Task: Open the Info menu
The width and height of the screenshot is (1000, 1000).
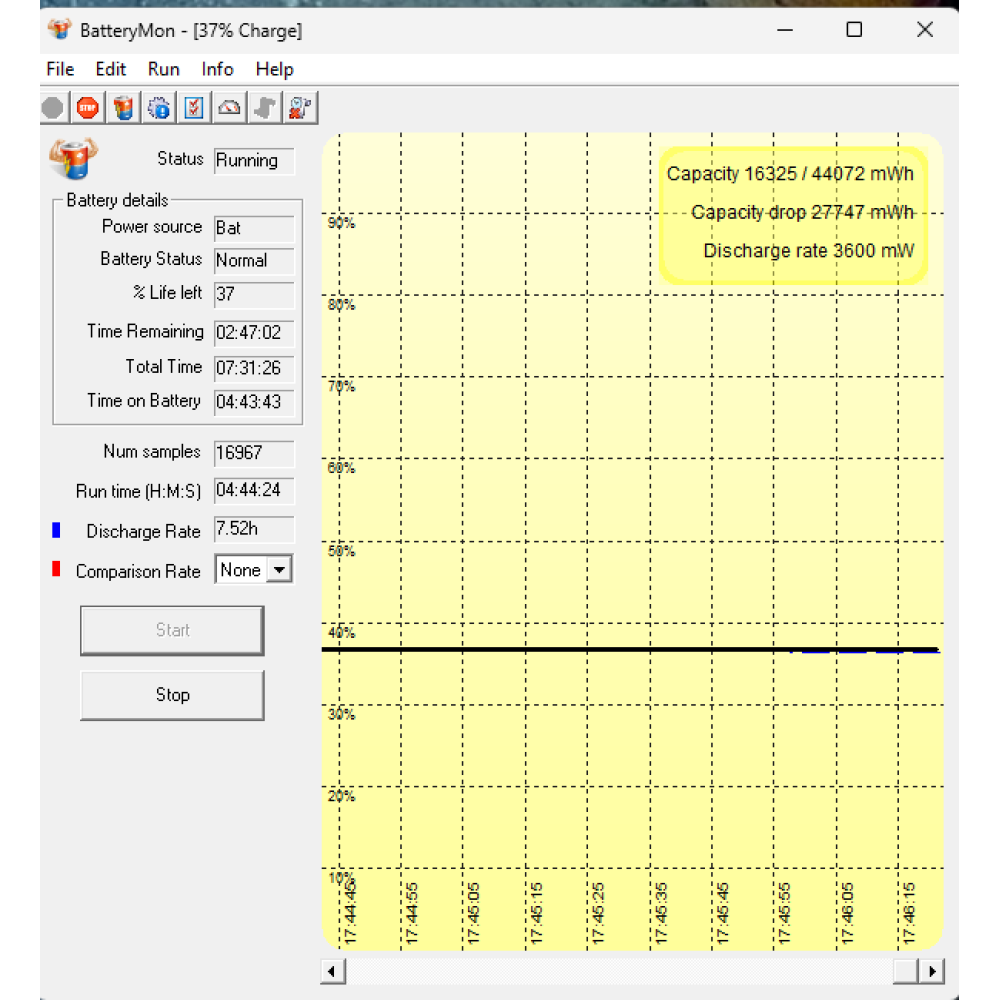Action: point(217,69)
